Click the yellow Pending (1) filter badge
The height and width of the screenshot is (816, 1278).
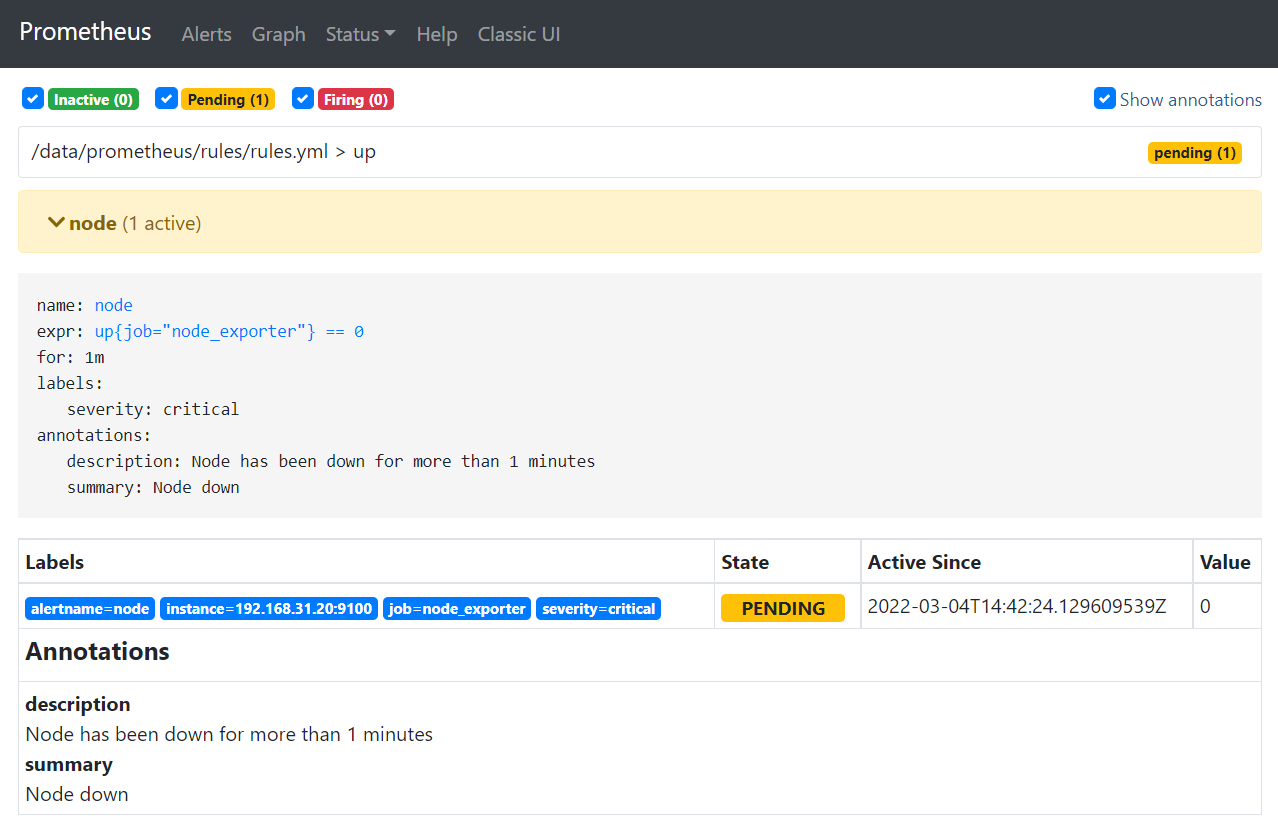click(x=228, y=100)
